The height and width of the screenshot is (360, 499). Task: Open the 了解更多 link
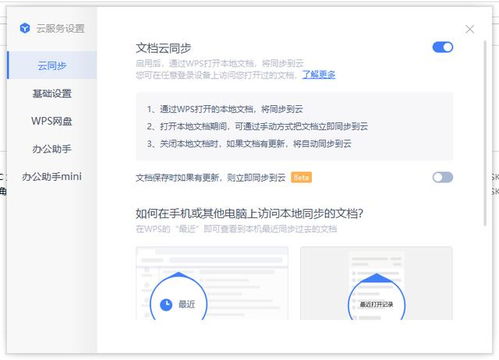pos(319,75)
